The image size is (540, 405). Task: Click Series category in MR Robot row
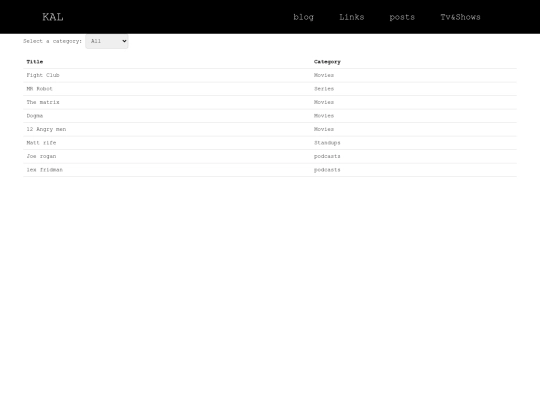click(324, 89)
